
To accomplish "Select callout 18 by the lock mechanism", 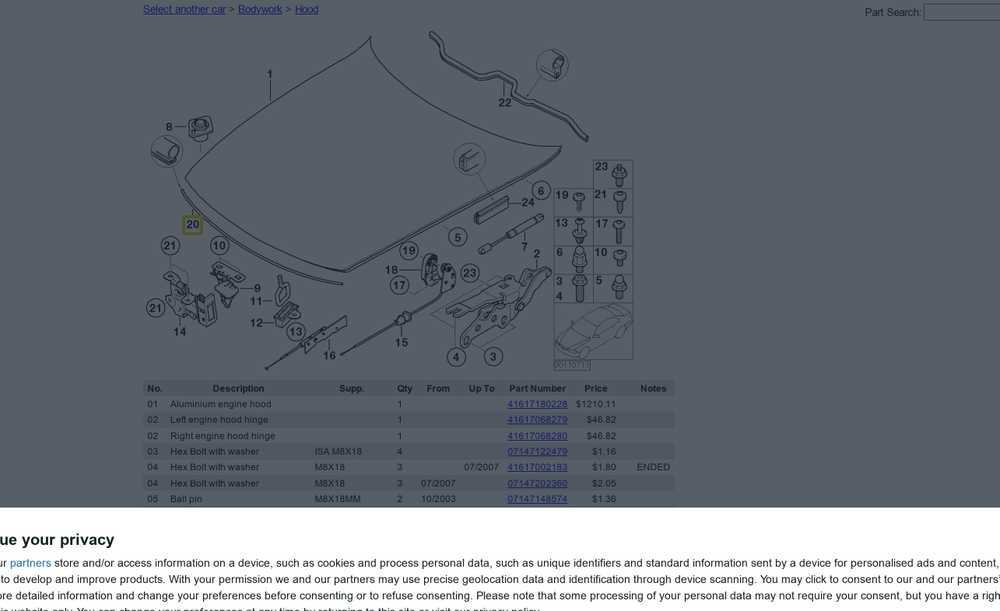I will pyautogui.click(x=391, y=270).
